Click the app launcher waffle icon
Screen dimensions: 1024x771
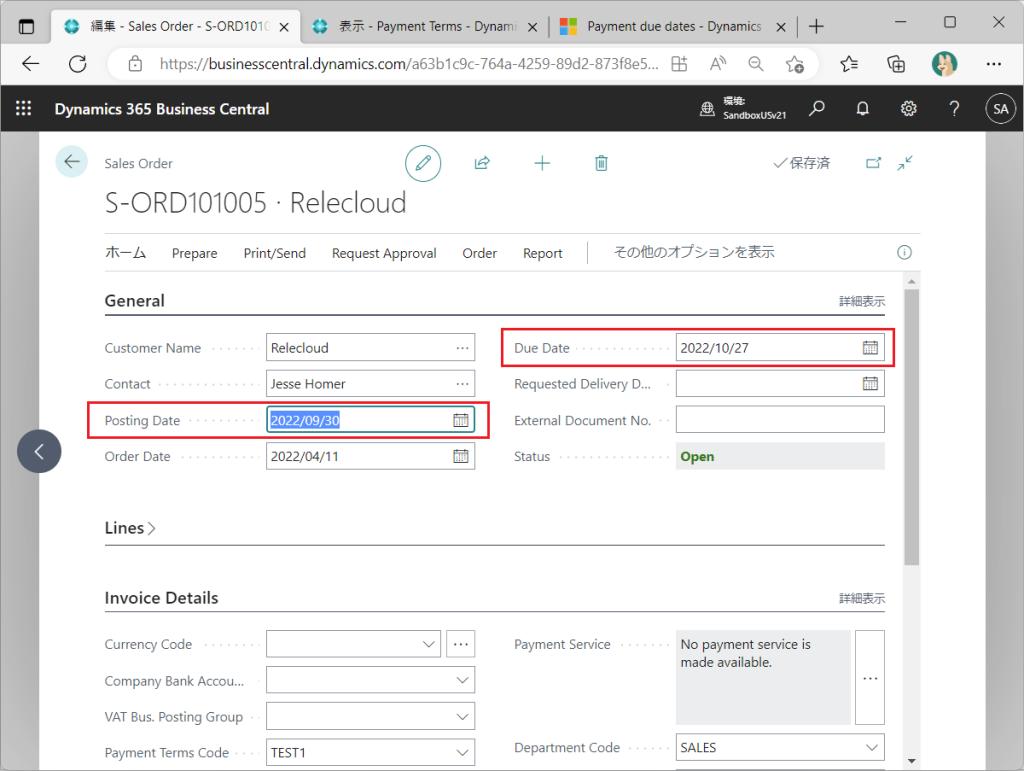pyautogui.click(x=24, y=109)
